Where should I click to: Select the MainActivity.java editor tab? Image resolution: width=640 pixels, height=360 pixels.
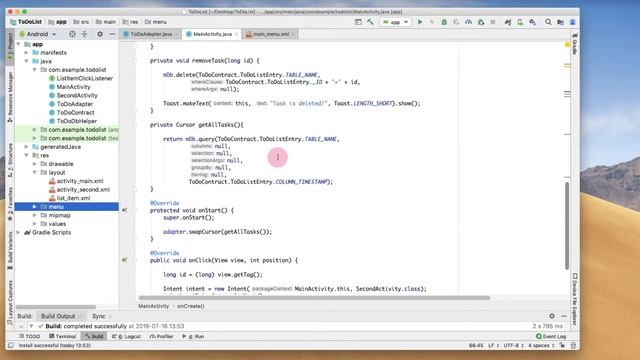click(x=212, y=34)
